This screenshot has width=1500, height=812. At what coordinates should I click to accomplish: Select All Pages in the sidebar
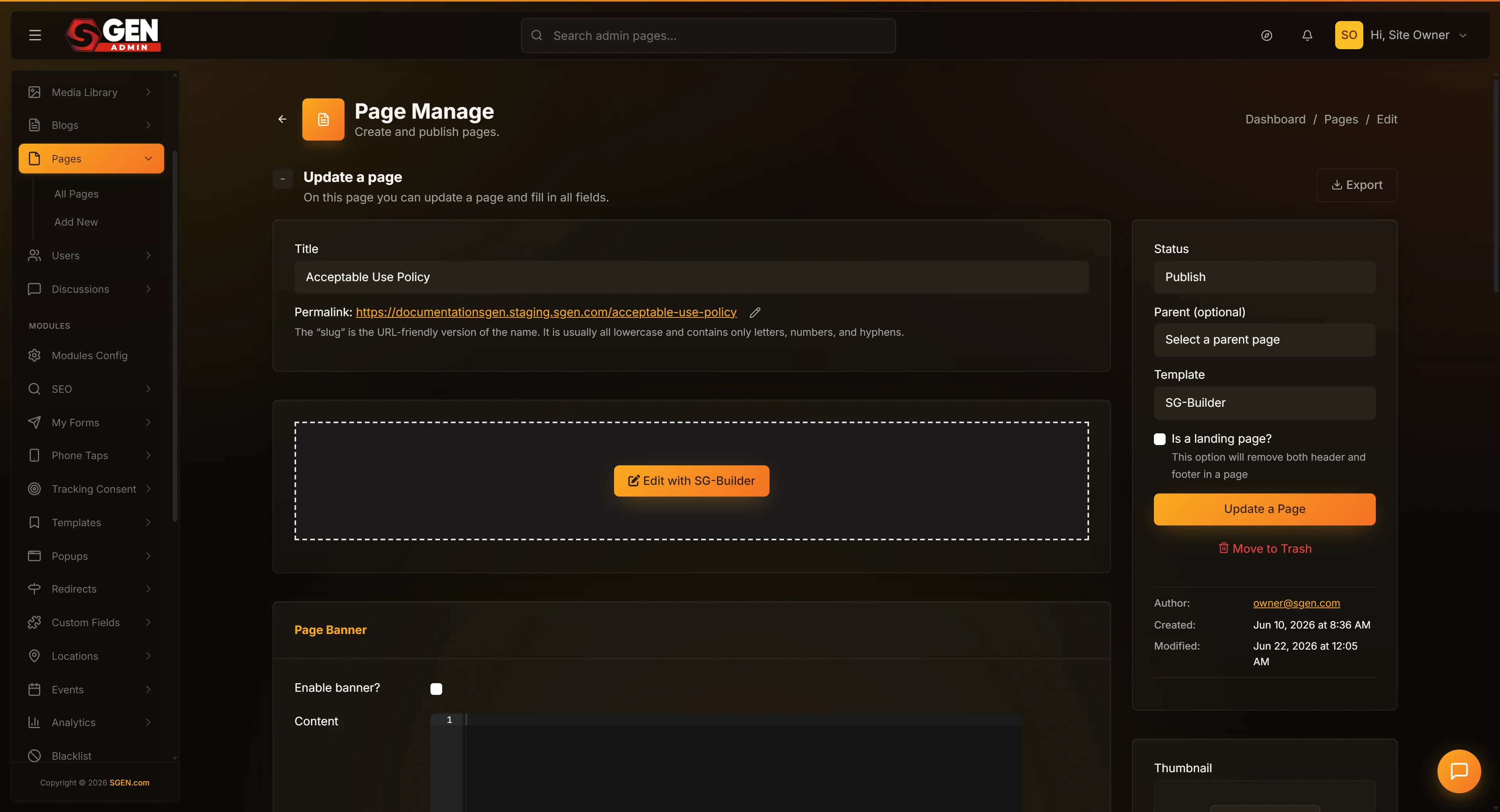tap(76, 194)
